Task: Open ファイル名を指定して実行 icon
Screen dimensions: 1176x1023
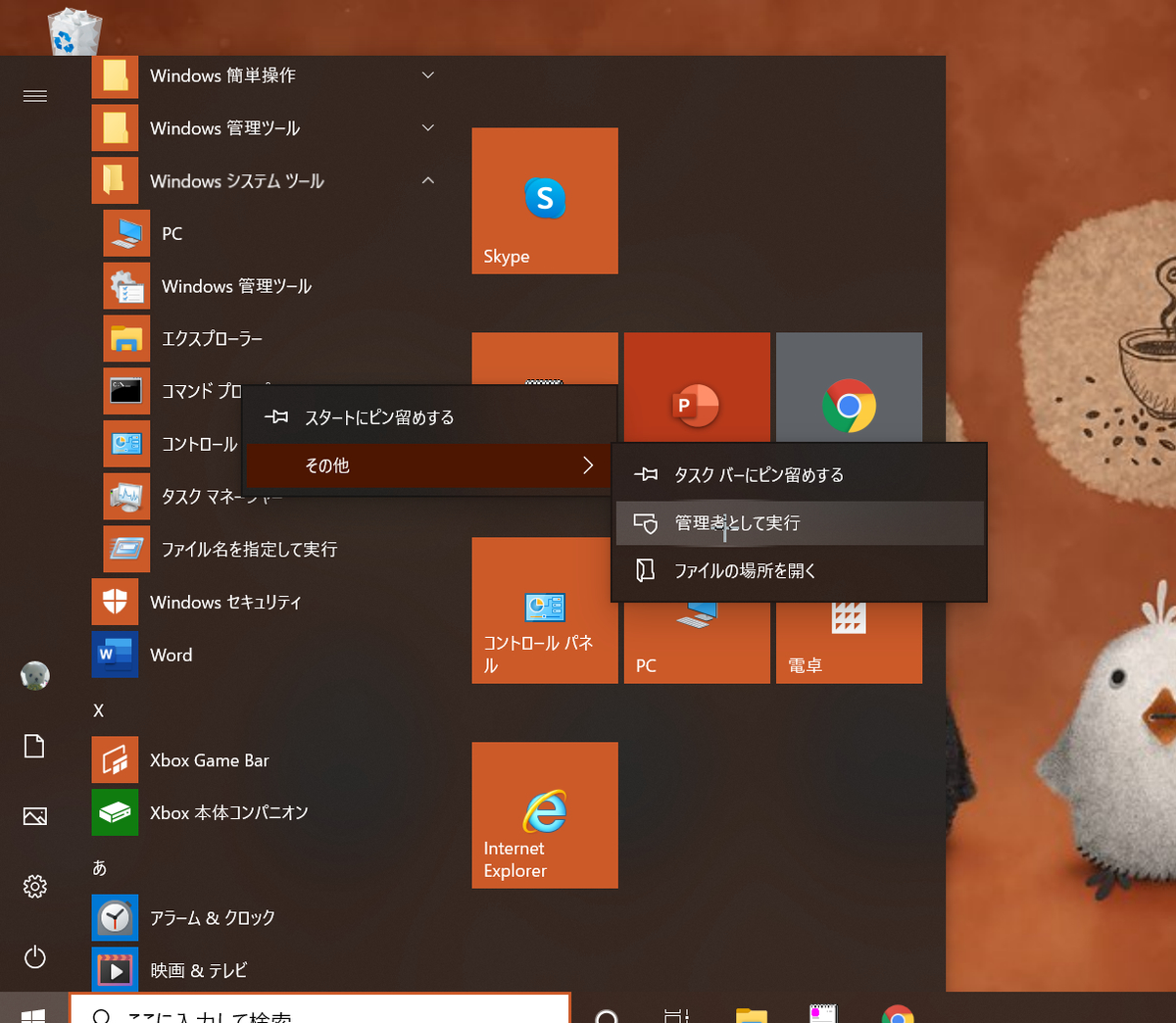Action: (x=126, y=549)
